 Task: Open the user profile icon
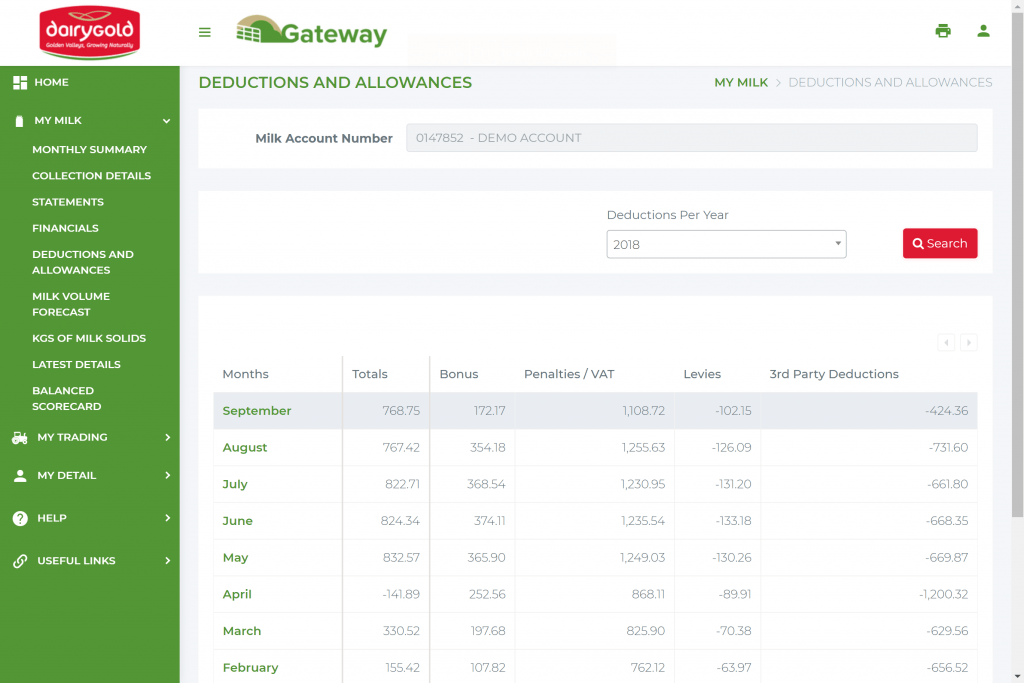(x=984, y=31)
